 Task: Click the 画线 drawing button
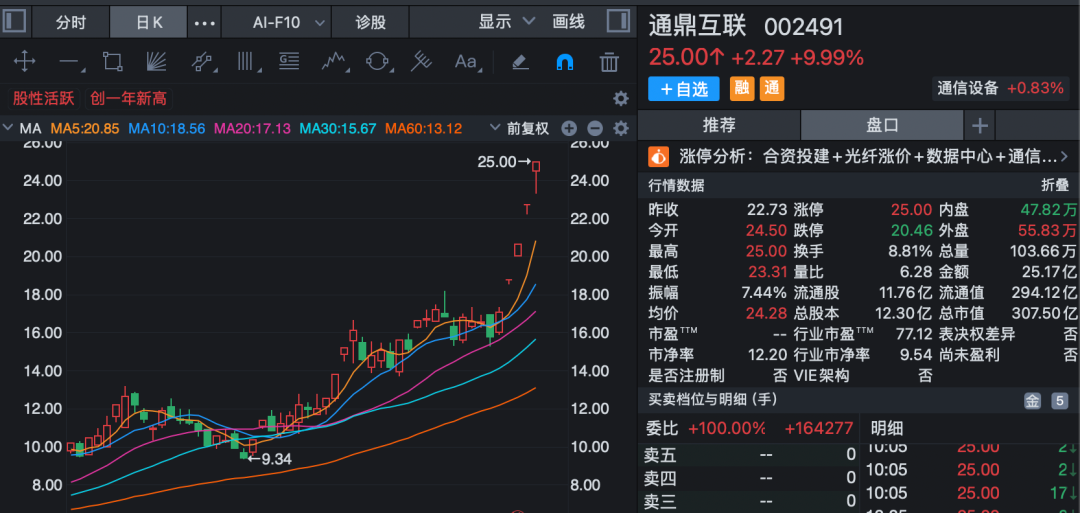[568, 21]
